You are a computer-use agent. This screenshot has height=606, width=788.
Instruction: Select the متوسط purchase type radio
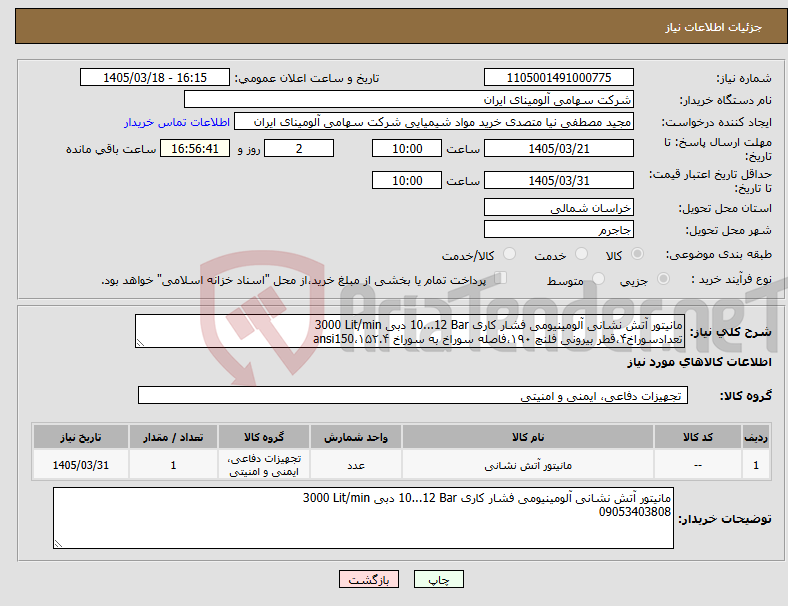[599, 278]
